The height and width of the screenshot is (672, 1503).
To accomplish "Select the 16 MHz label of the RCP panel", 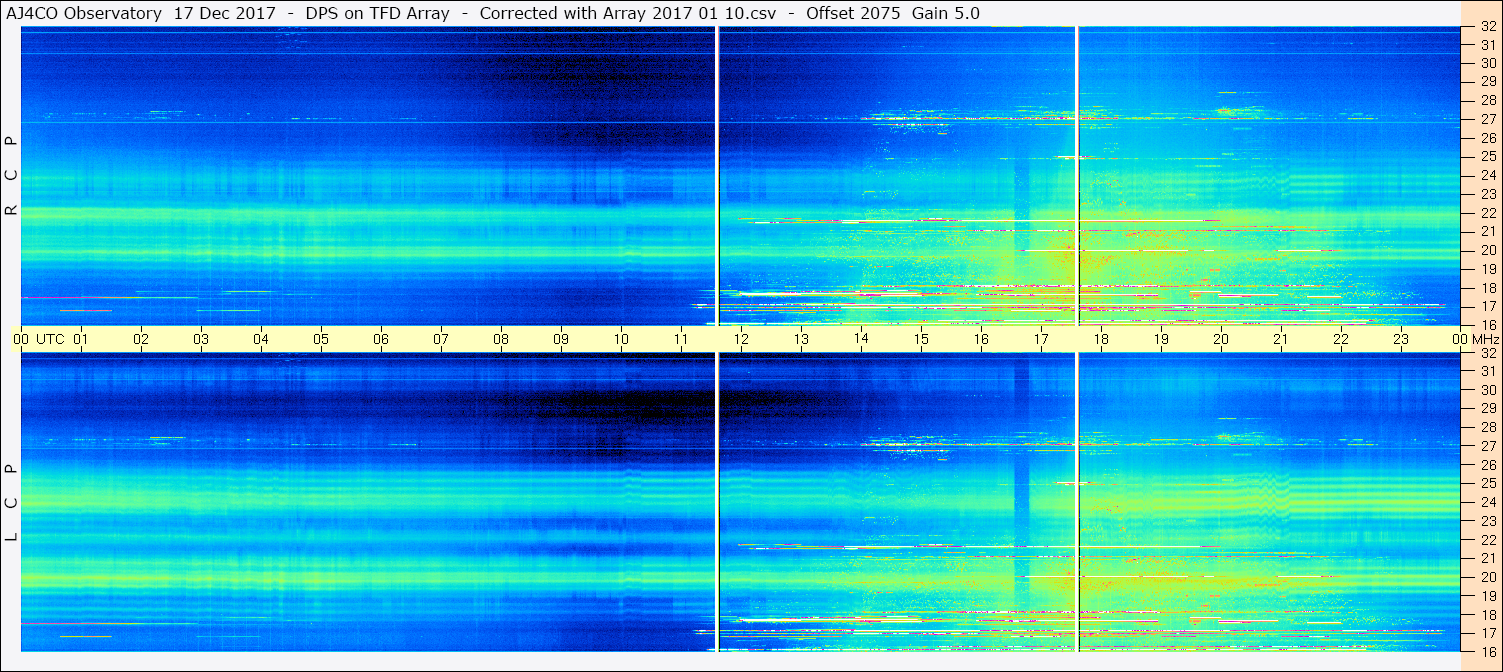I will 1488,325.
